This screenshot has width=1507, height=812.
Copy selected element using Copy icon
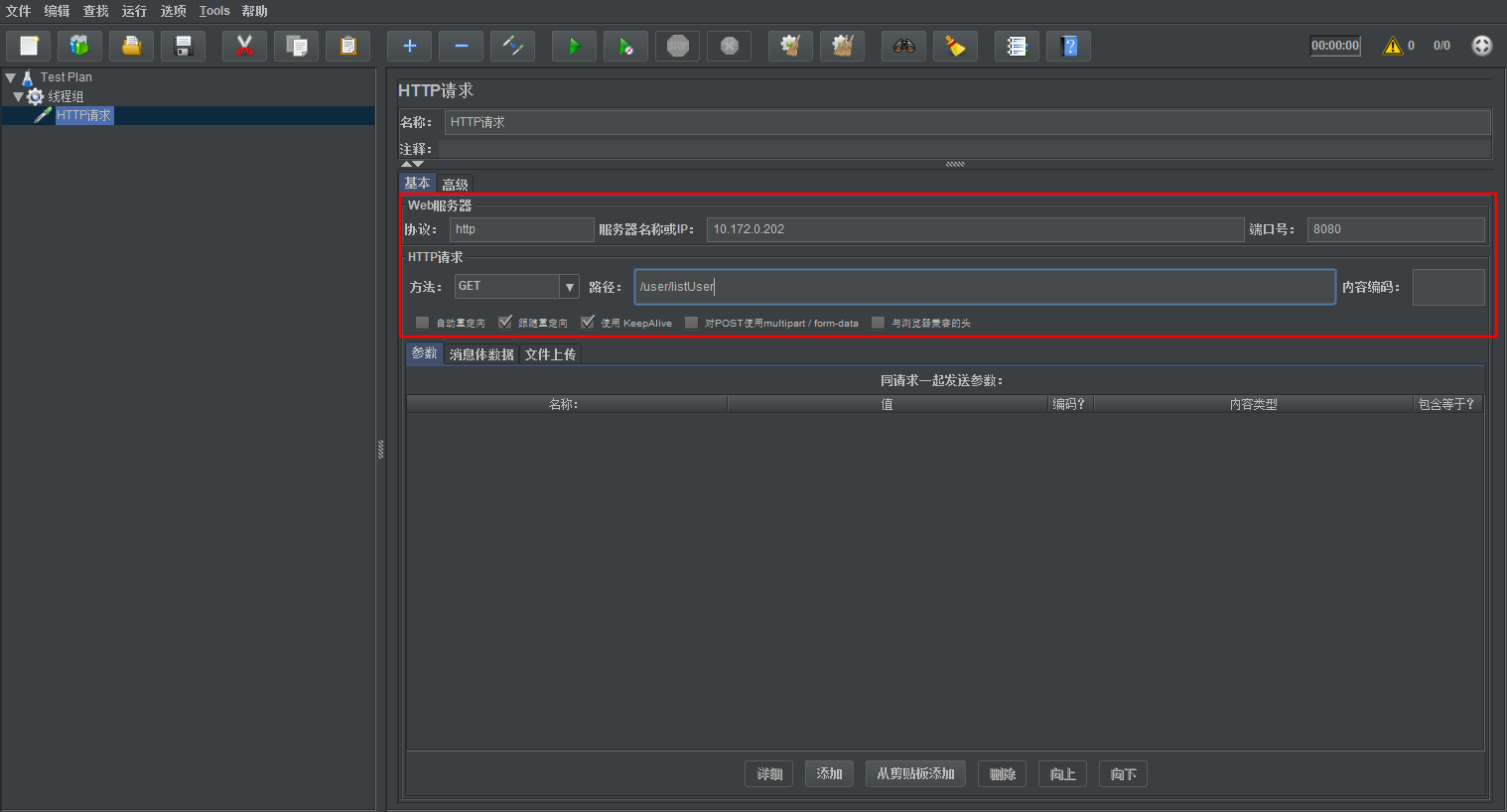[x=296, y=46]
